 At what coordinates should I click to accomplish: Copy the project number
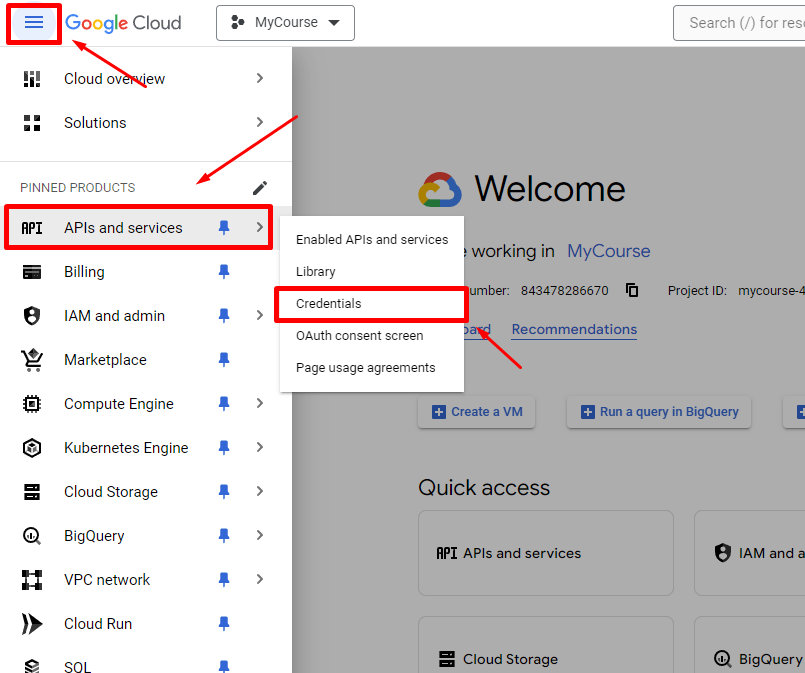pos(632,290)
